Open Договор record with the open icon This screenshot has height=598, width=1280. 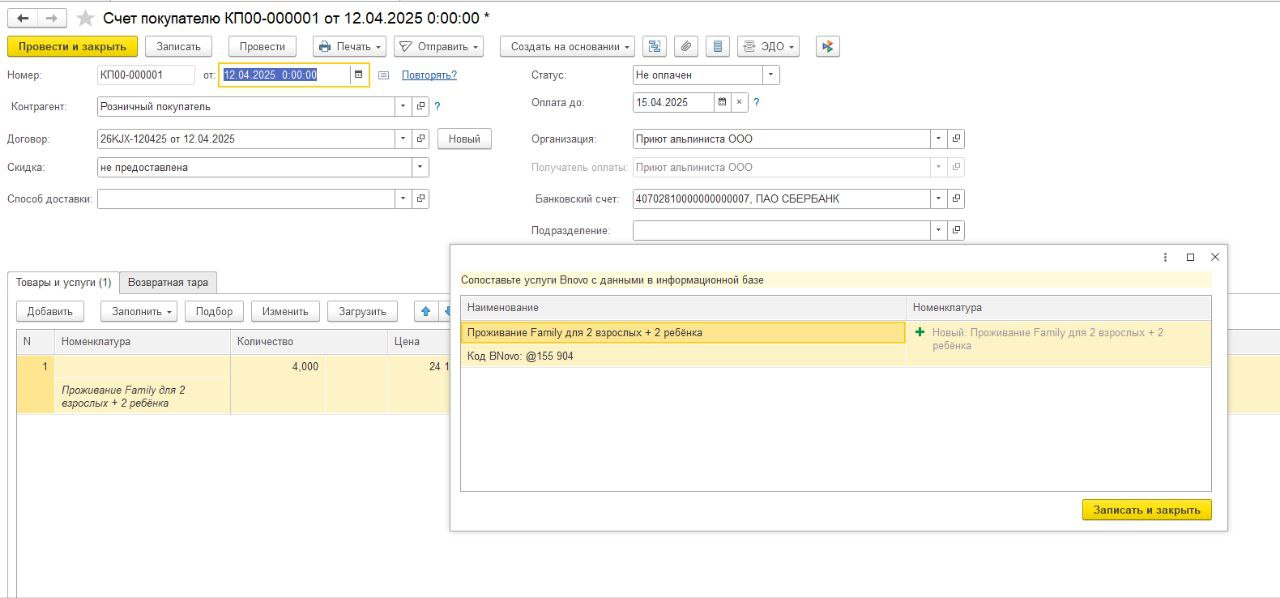[421, 139]
